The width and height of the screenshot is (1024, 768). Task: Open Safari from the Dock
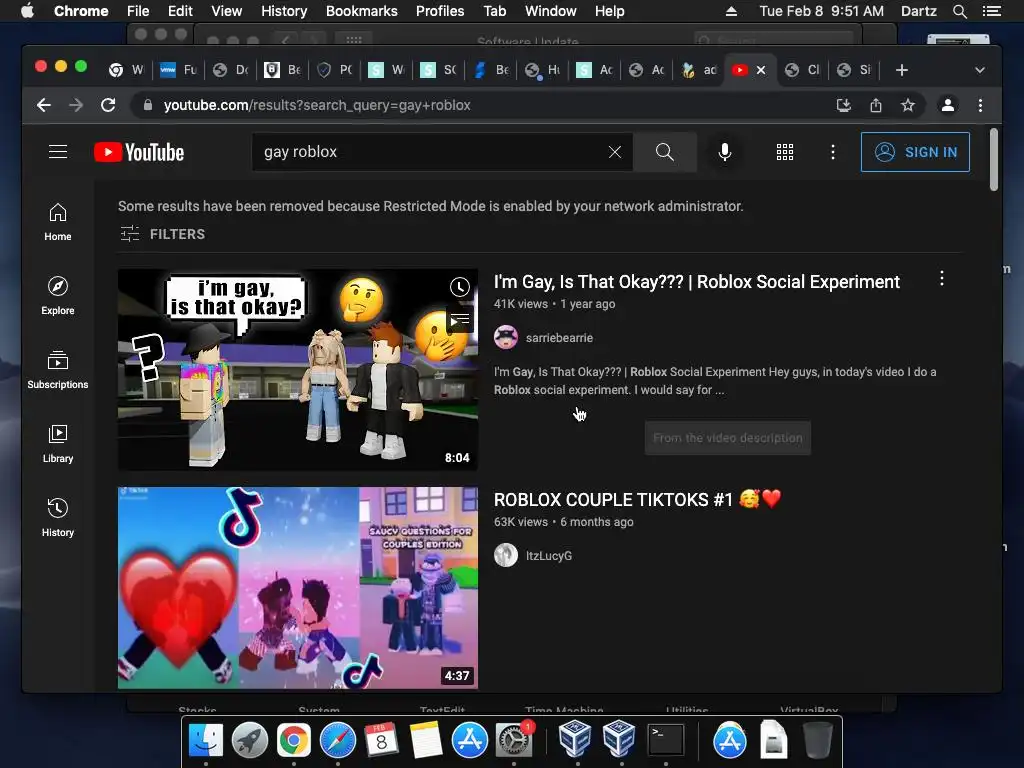[x=338, y=740]
